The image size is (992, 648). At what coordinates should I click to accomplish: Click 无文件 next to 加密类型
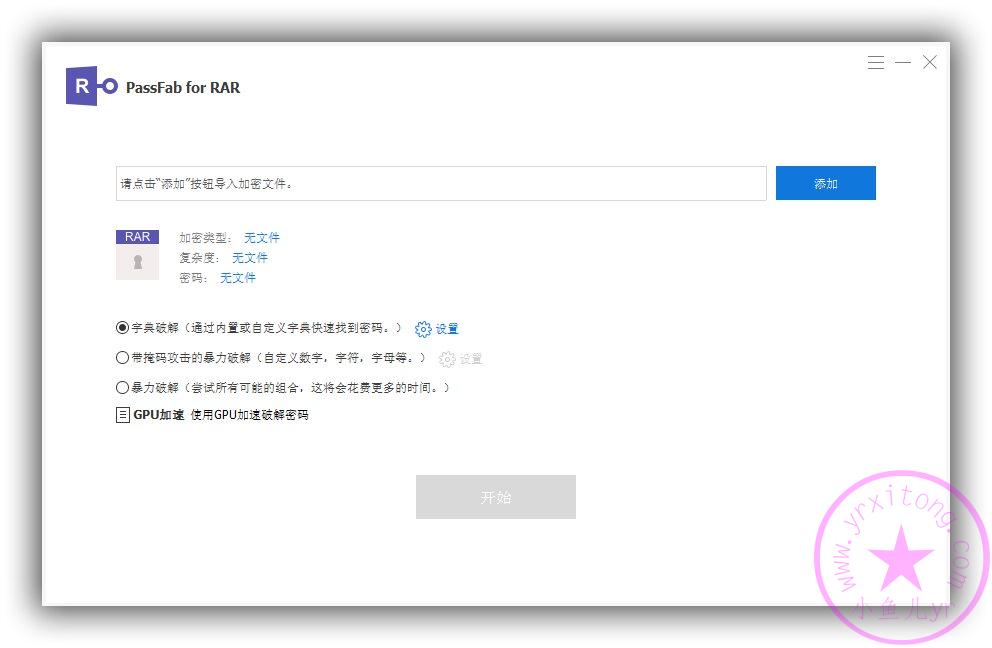[x=262, y=238]
